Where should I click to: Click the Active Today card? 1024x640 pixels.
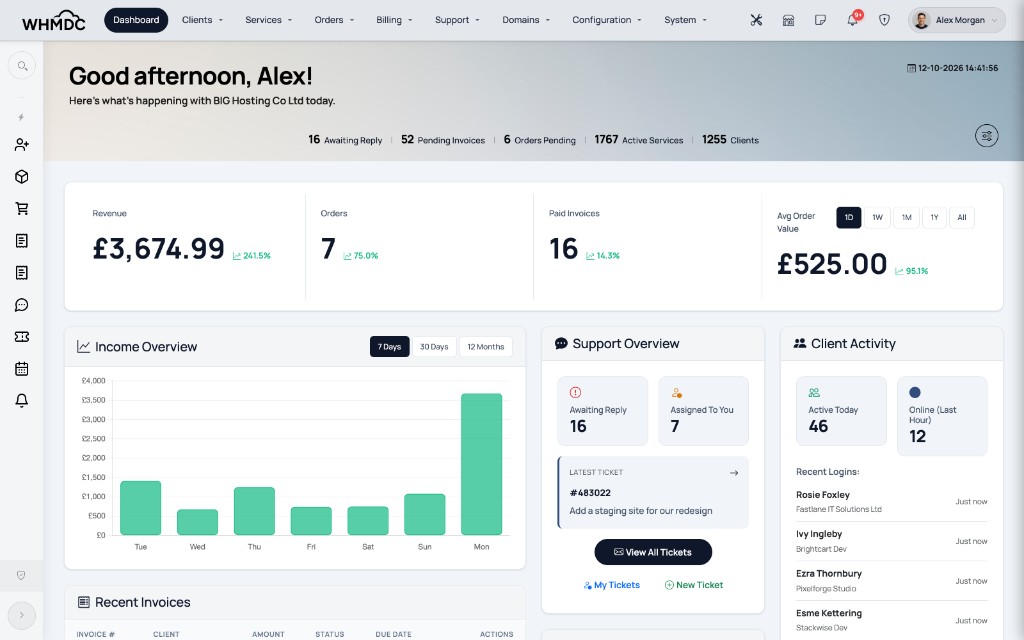pos(841,411)
